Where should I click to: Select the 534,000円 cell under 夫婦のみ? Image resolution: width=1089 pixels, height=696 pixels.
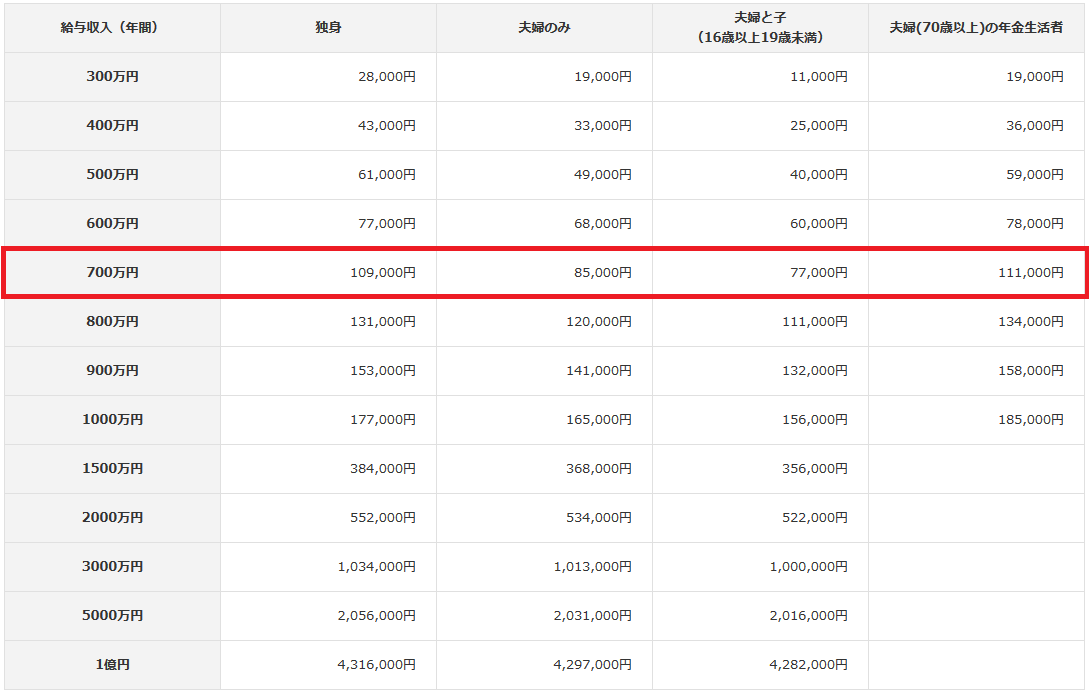(x=599, y=517)
